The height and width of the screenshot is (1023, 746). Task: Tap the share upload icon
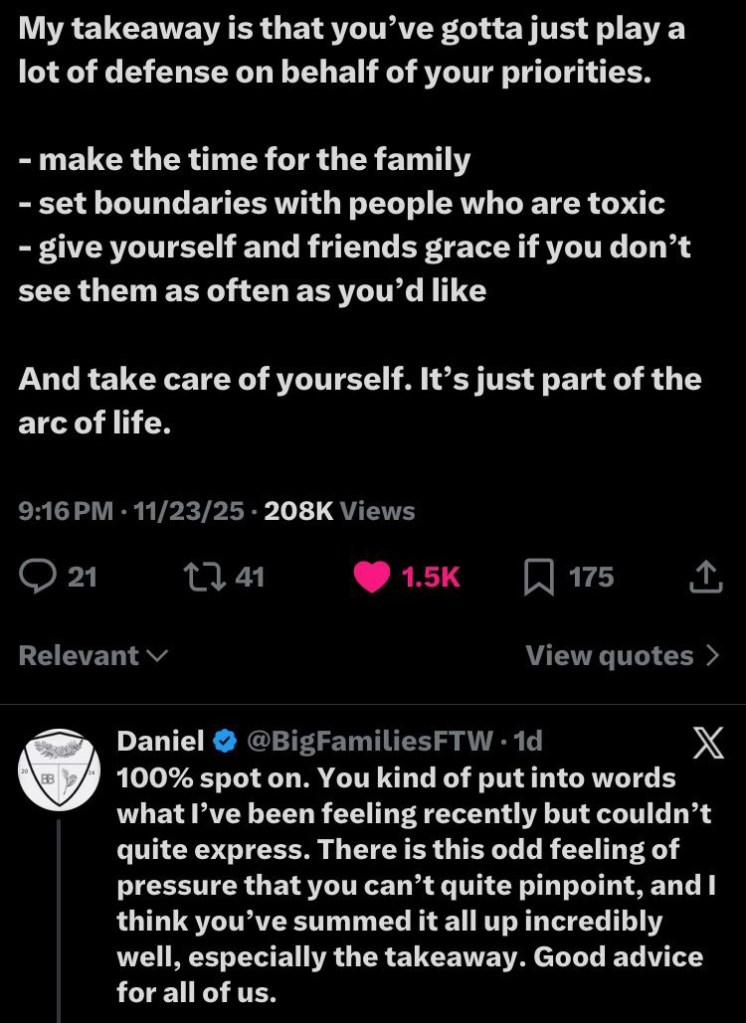pos(706,577)
